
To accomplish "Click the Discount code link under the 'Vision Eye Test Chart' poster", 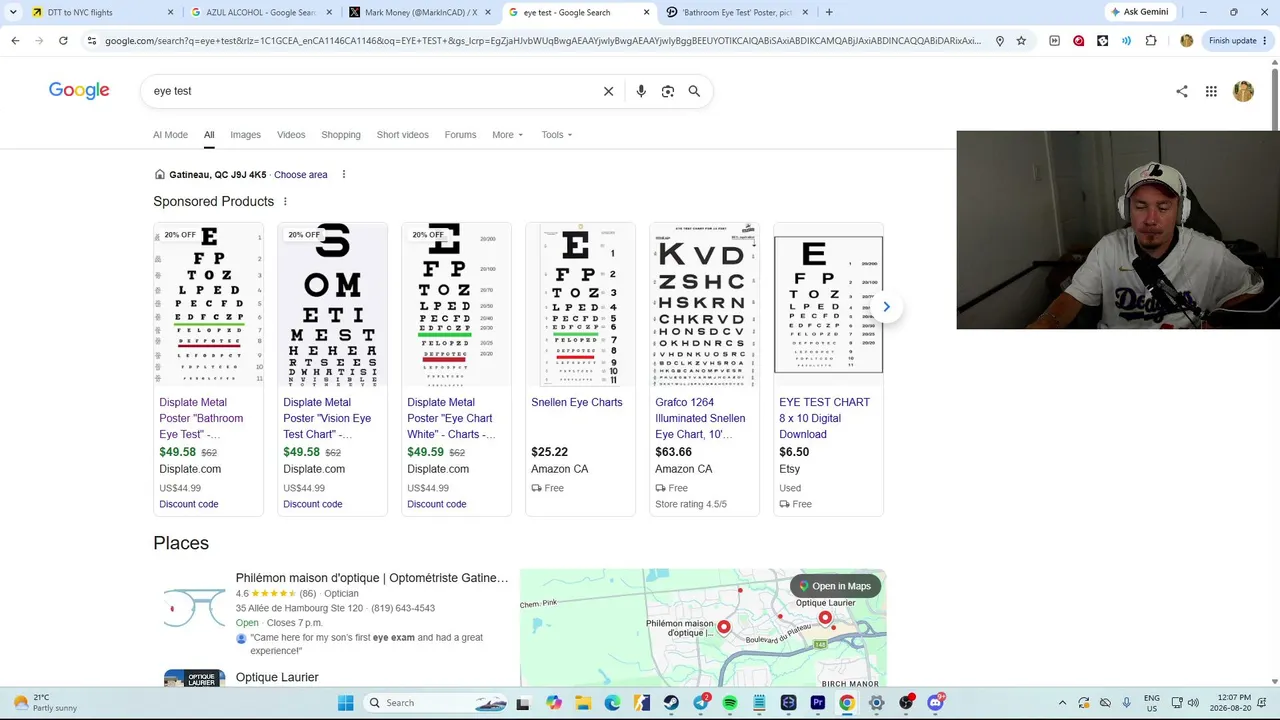I will tap(312, 504).
